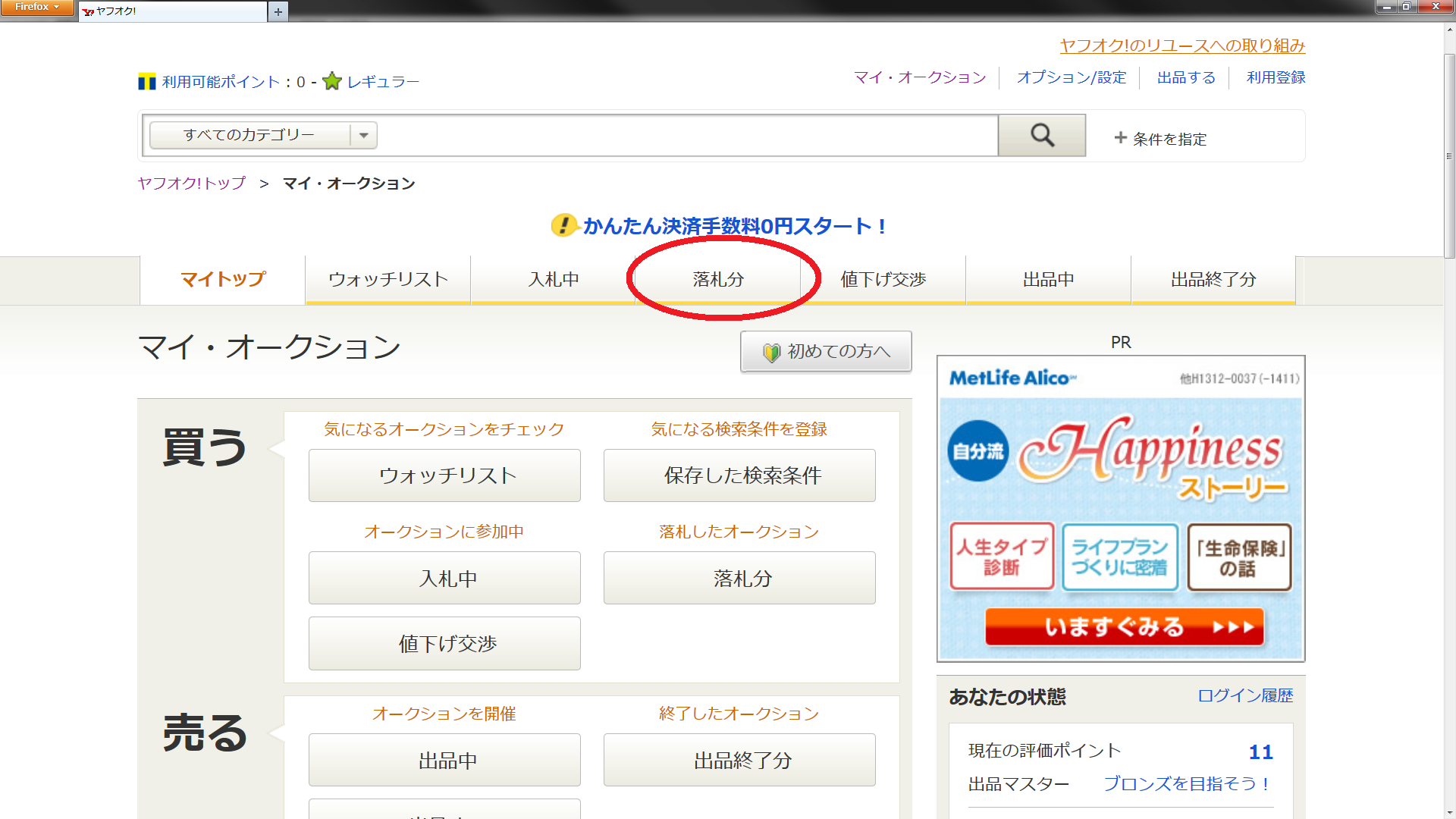Viewport: 1456px width, 819px height.
Task: Click the 利用登録 link
Action: (1276, 77)
